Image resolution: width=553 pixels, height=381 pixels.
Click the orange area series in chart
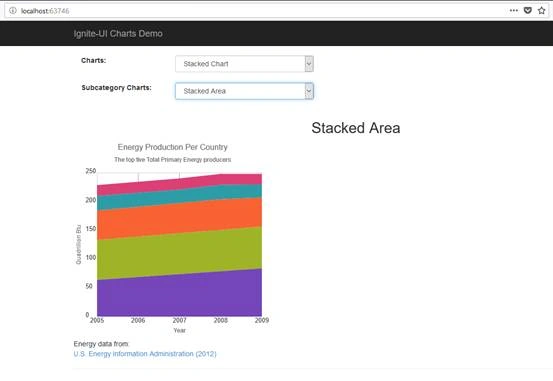[x=179, y=218]
